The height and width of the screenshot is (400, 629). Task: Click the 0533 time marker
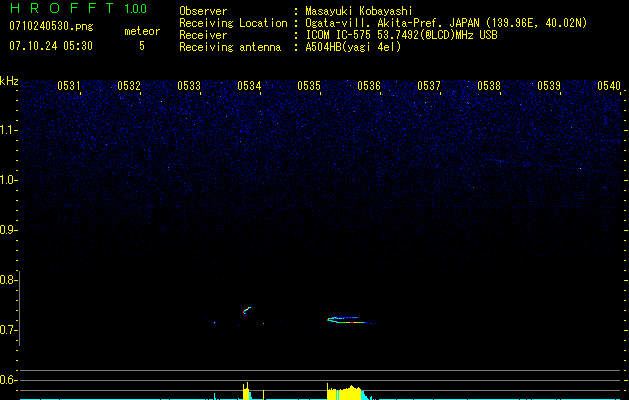pos(189,85)
